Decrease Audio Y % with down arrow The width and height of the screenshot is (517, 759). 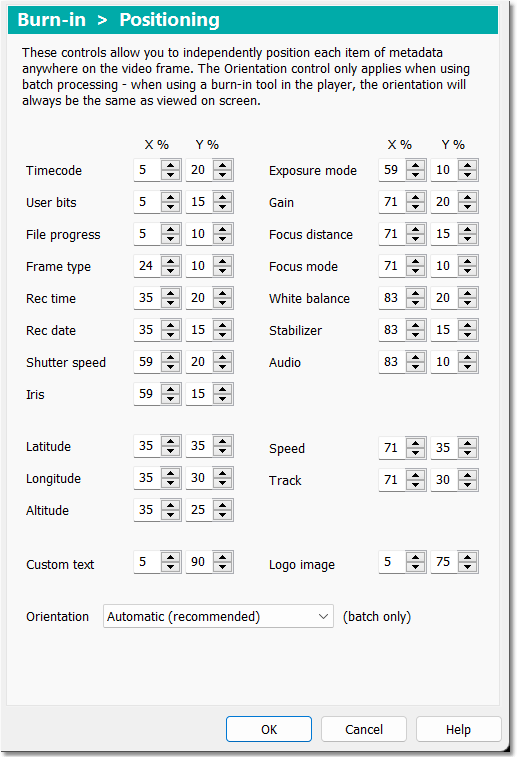[x=467, y=366]
